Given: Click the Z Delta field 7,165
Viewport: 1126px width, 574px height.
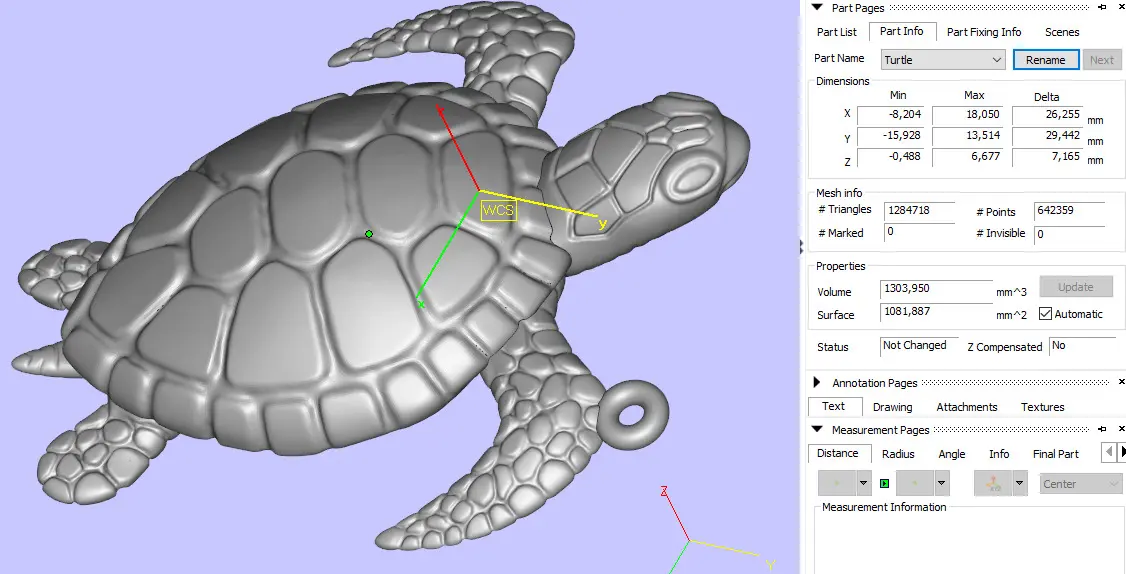Looking at the screenshot, I should [x=1048, y=156].
